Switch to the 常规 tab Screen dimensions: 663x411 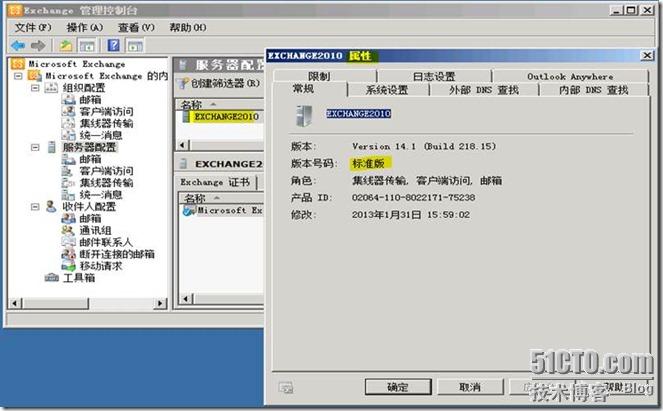click(x=304, y=89)
